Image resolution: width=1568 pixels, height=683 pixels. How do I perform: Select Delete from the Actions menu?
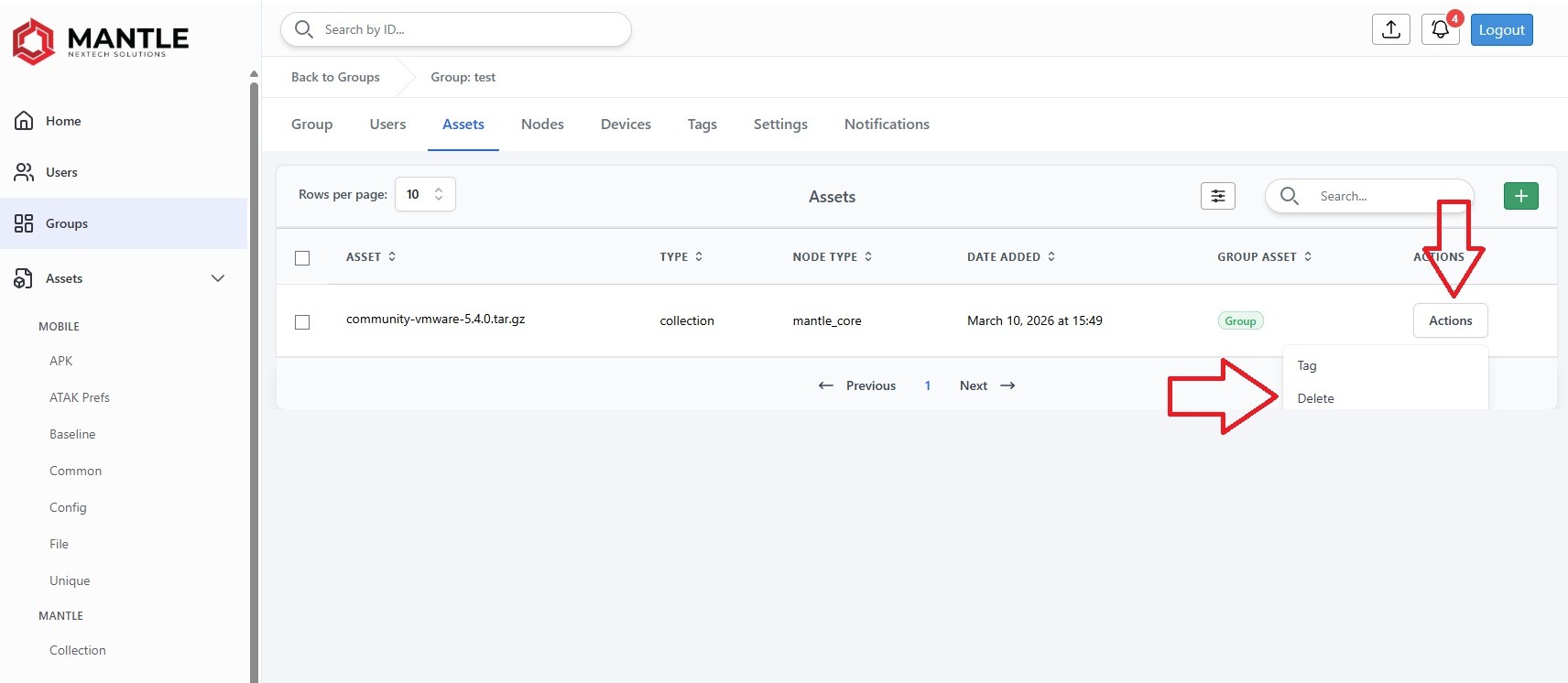[1385, 398]
